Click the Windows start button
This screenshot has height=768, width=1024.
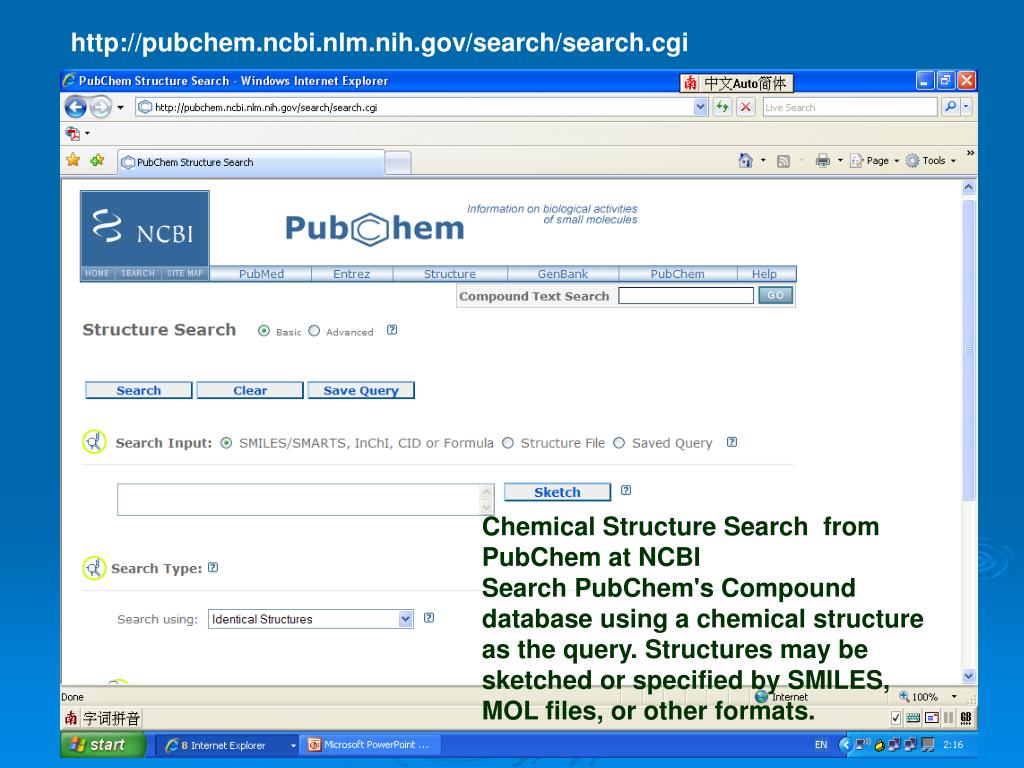(x=103, y=744)
